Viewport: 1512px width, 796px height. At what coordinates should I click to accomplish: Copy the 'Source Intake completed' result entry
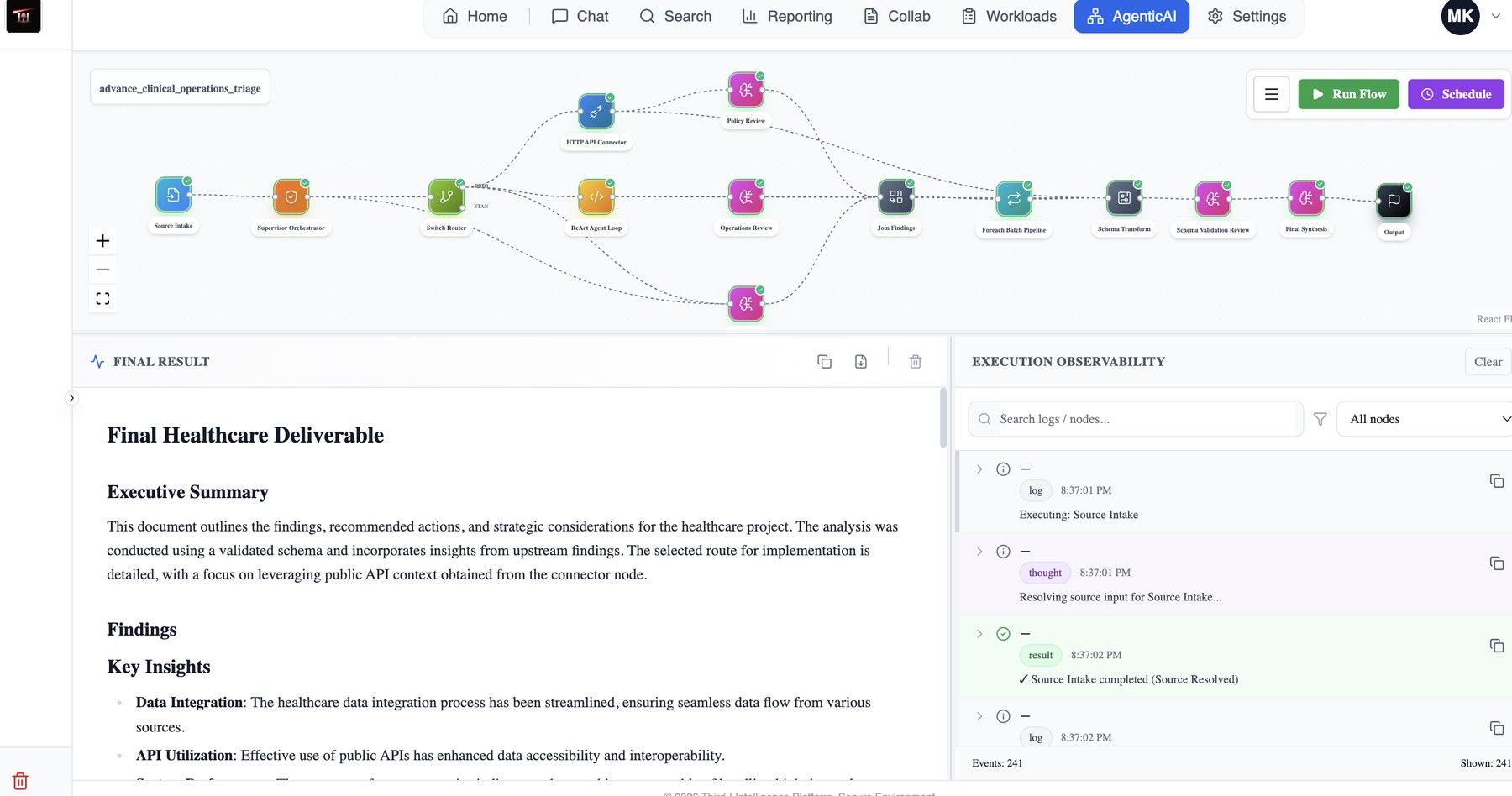(x=1496, y=646)
